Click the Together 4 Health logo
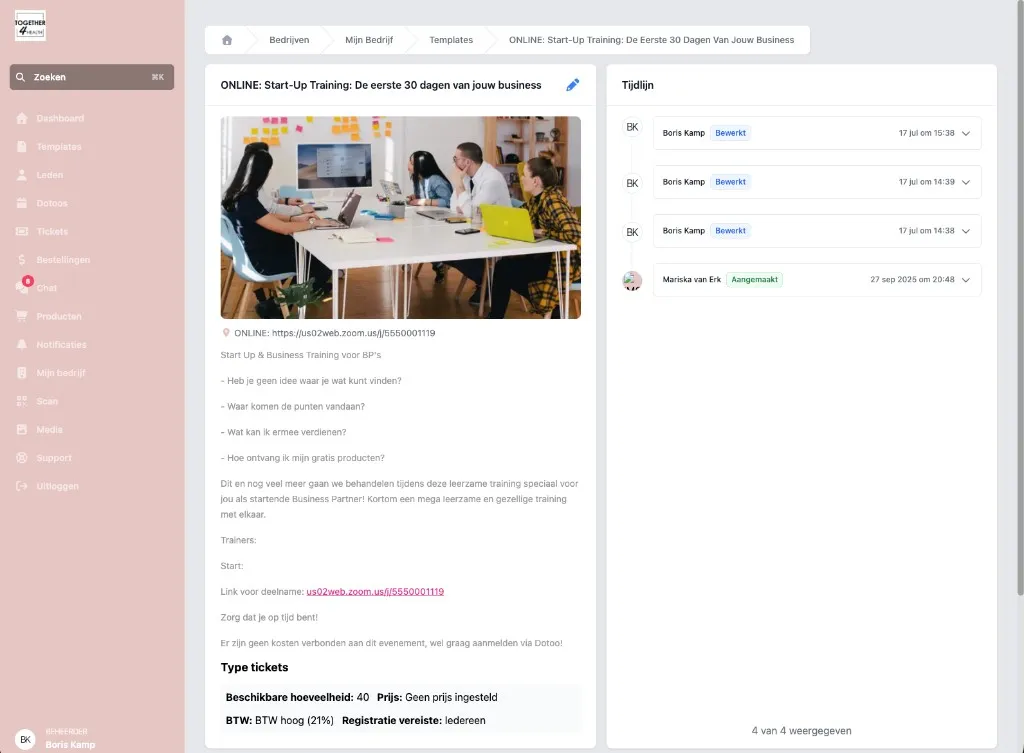 coord(30,26)
